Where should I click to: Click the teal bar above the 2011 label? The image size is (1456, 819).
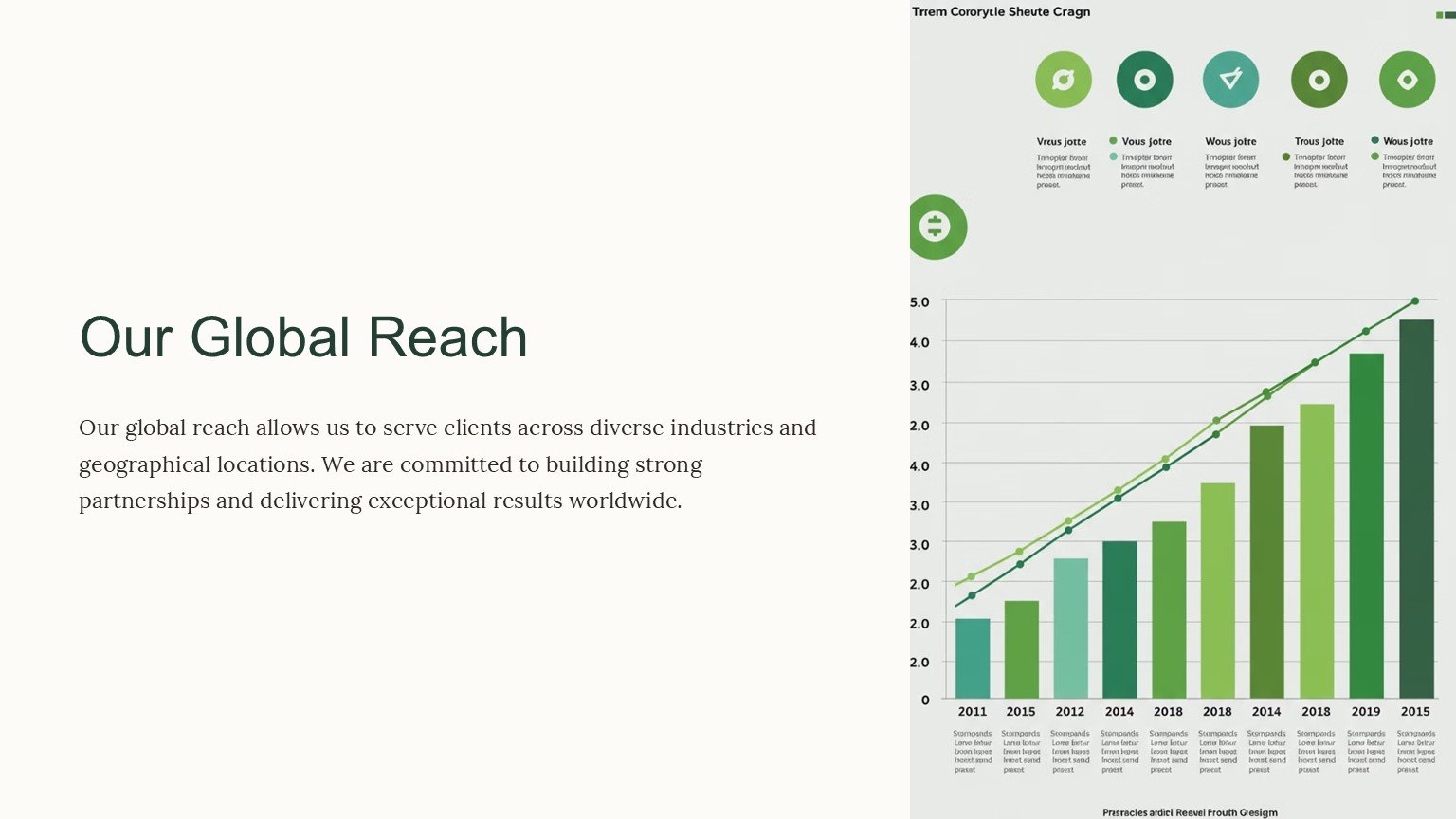[973, 659]
